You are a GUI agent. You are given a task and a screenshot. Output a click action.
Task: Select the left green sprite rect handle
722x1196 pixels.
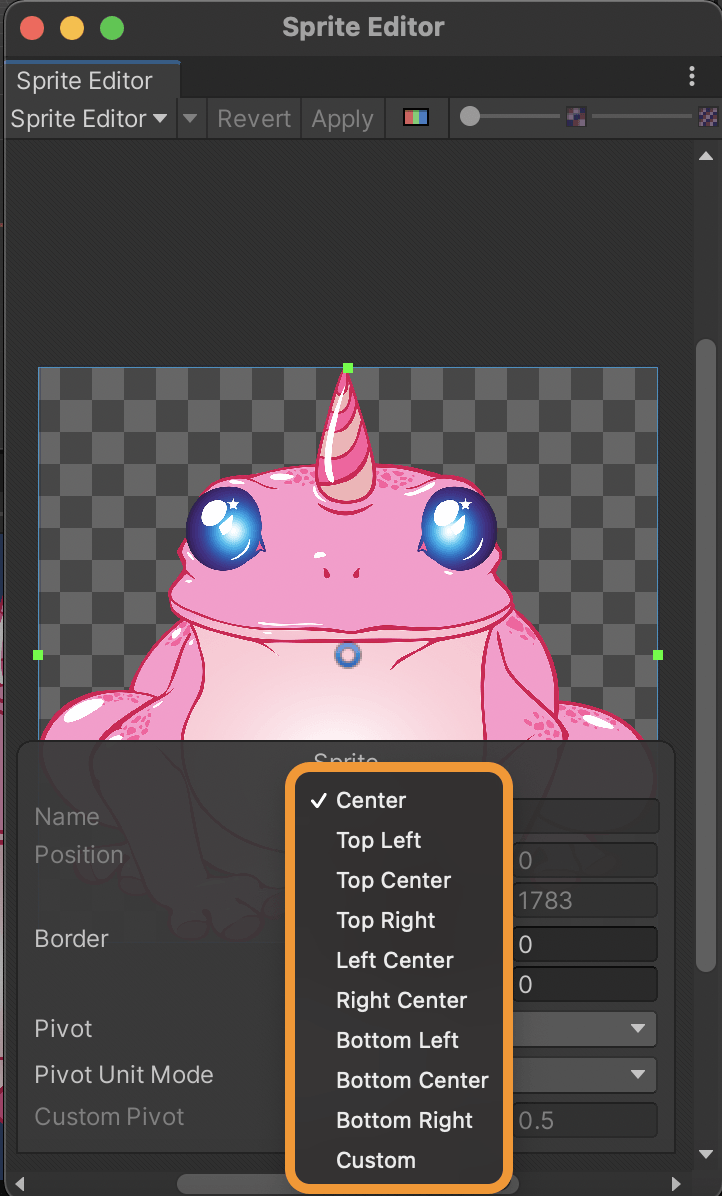[x=38, y=655]
